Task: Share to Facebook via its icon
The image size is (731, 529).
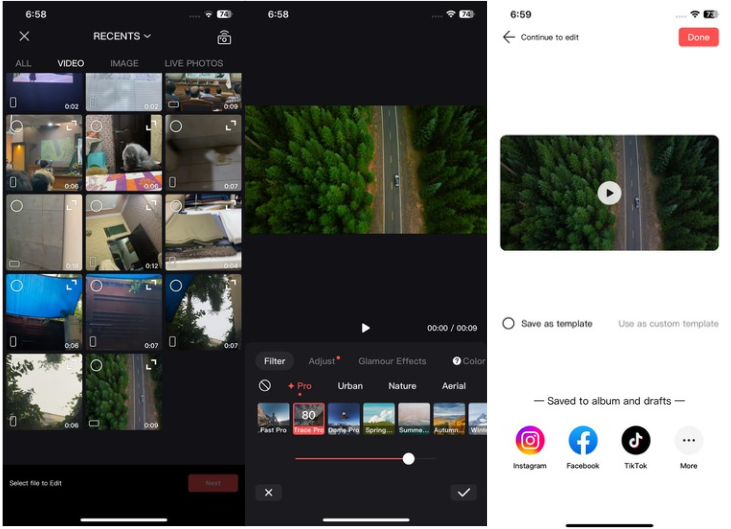Action: [x=583, y=440]
